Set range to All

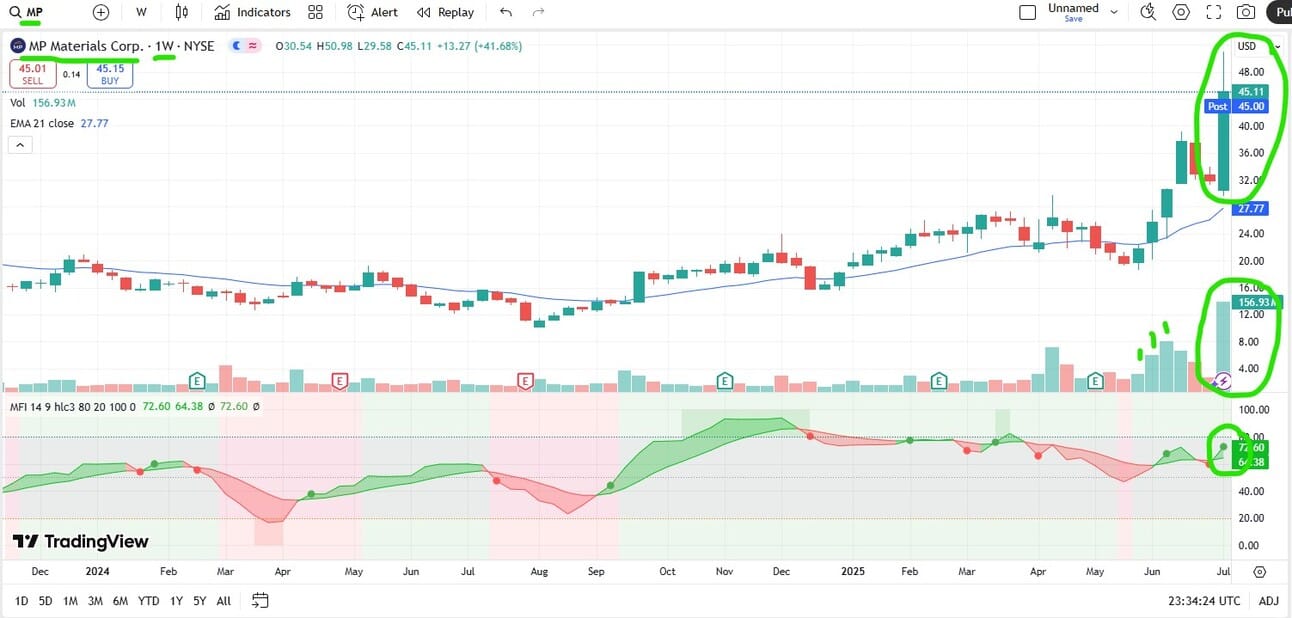pyautogui.click(x=224, y=601)
